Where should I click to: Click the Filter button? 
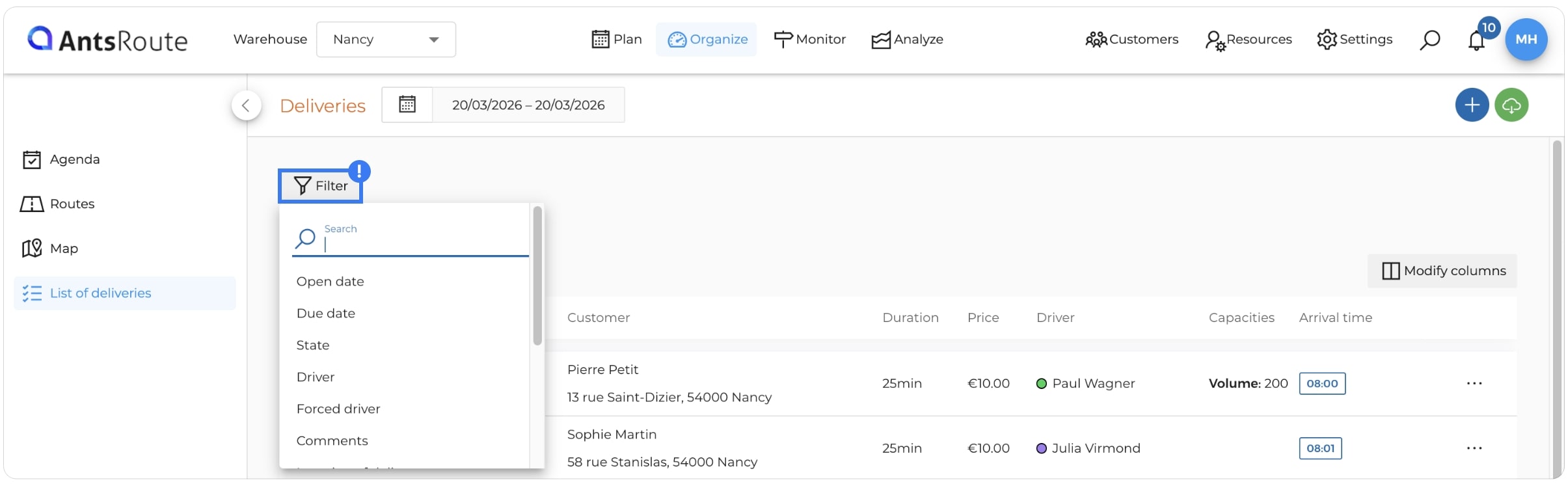pyautogui.click(x=321, y=186)
